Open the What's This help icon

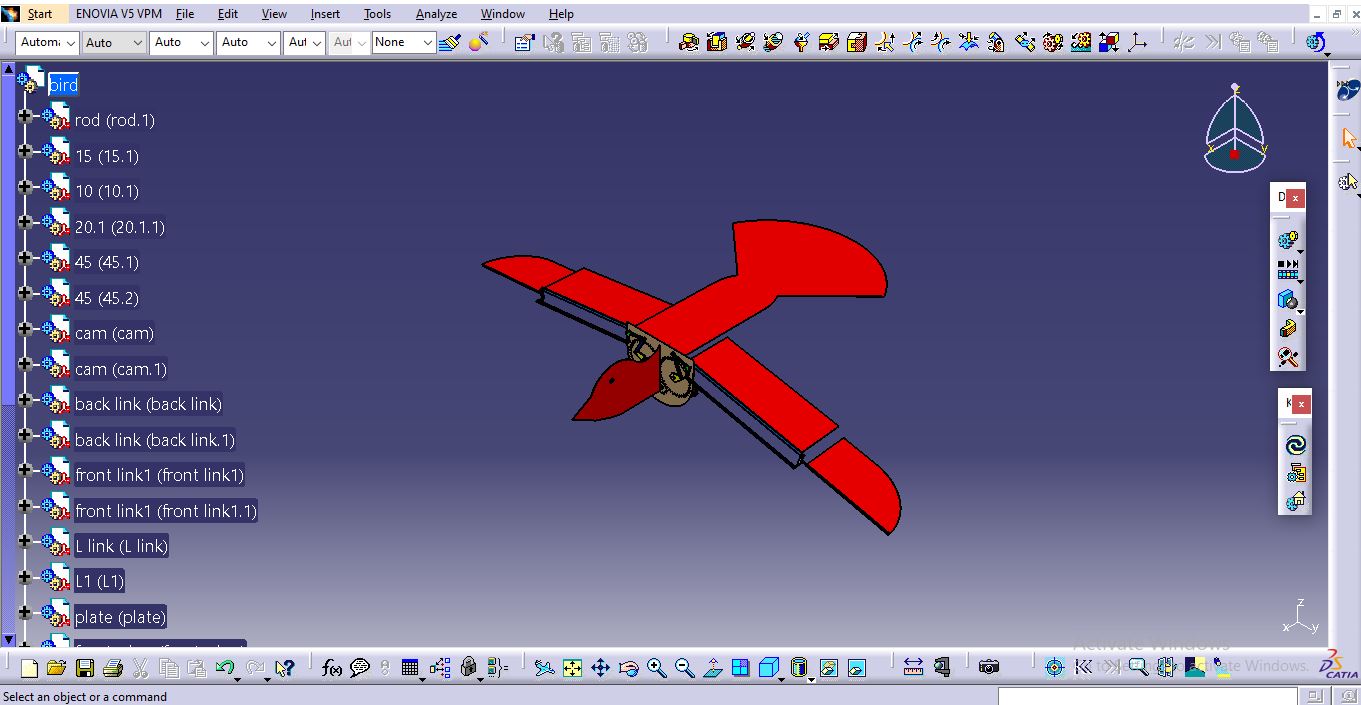(x=284, y=668)
